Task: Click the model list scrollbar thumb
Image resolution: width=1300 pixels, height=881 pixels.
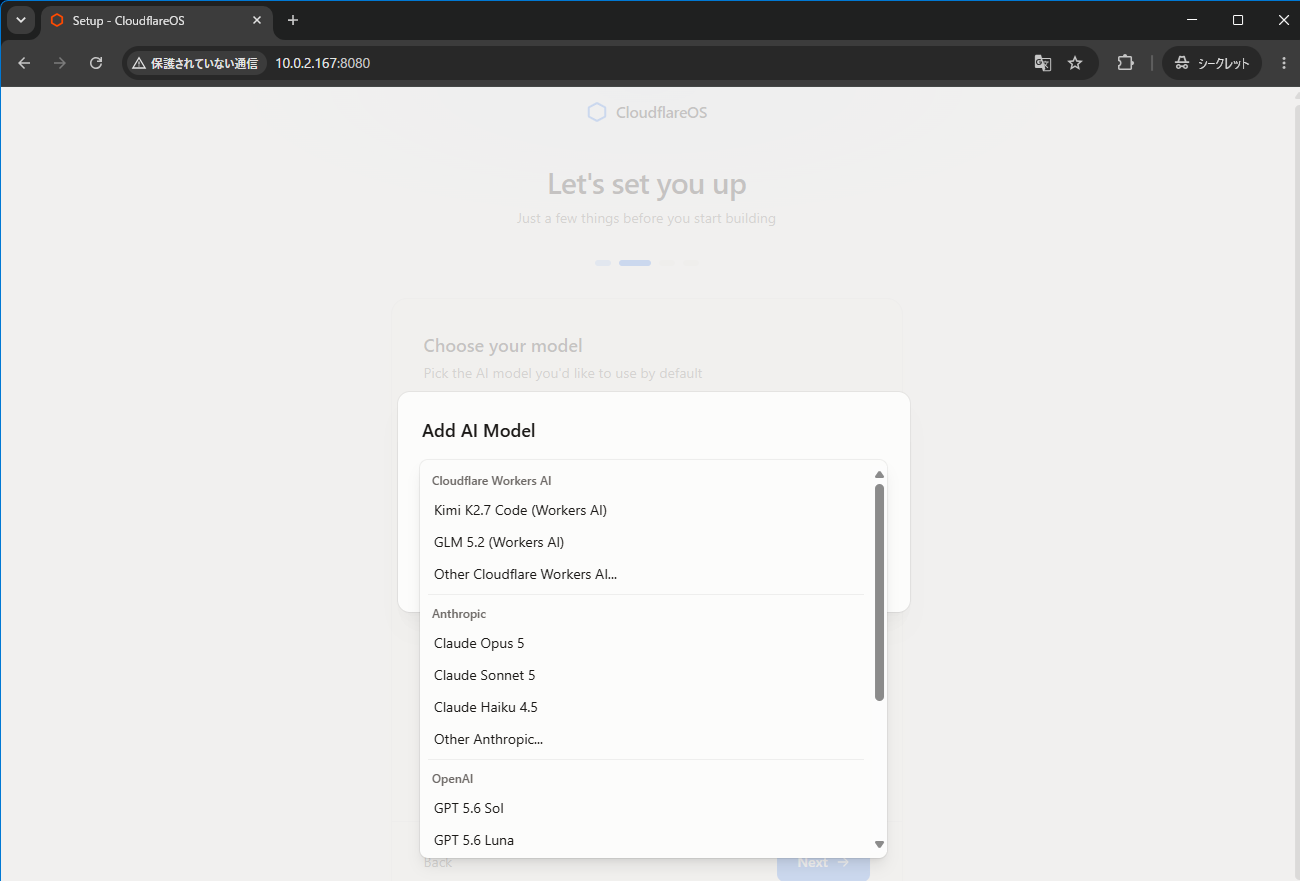Action: point(880,592)
